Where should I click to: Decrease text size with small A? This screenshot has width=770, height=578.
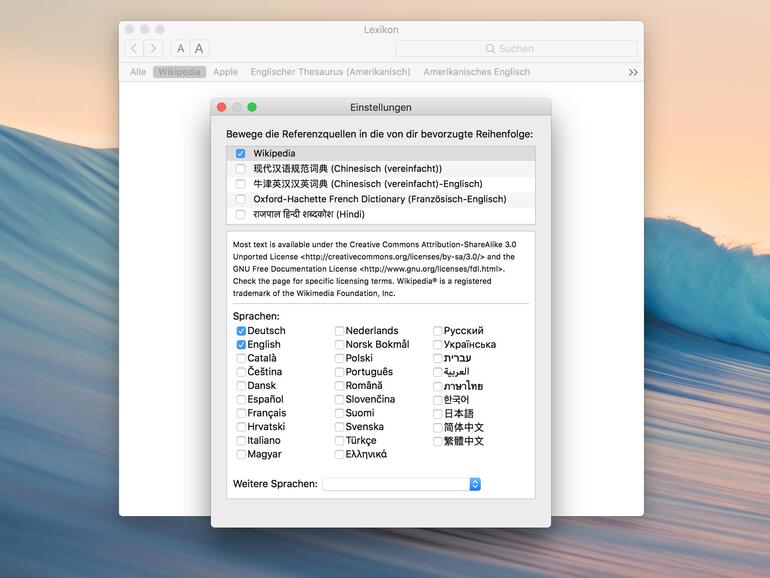click(x=181, y=49)
